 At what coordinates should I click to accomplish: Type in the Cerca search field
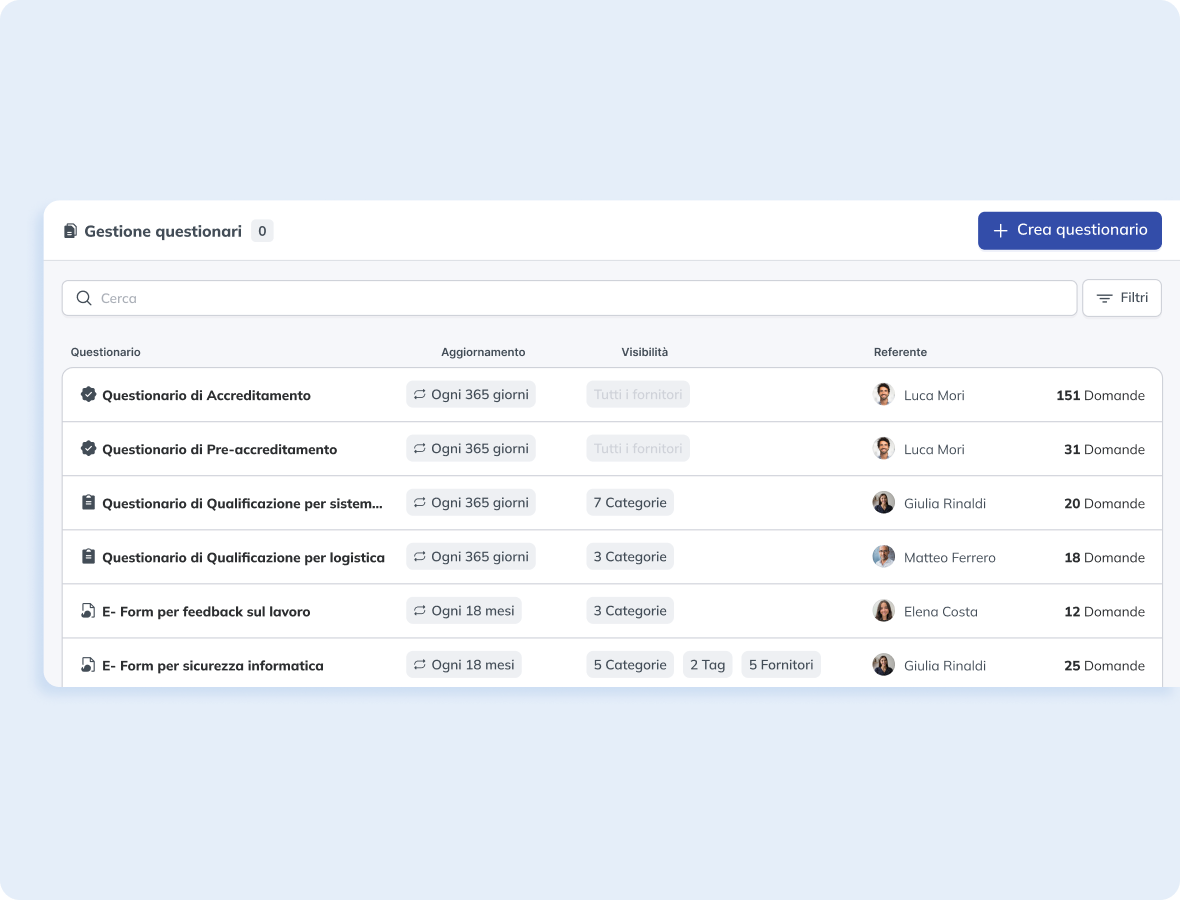click(x=580, y=298)
